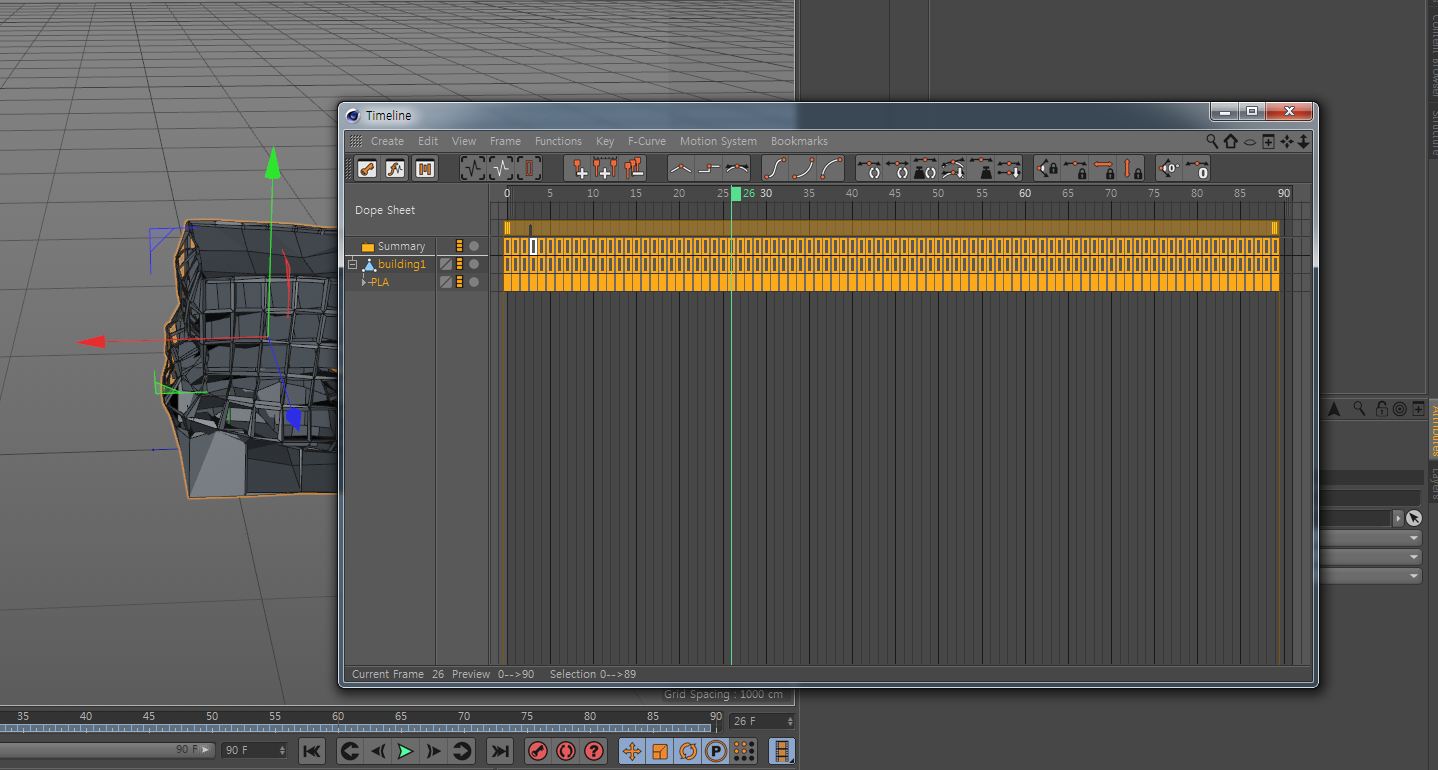This screenshot has width=1438, height=770.
Task: Apply ease-out curve icon
Action: [x=831, y=169]
